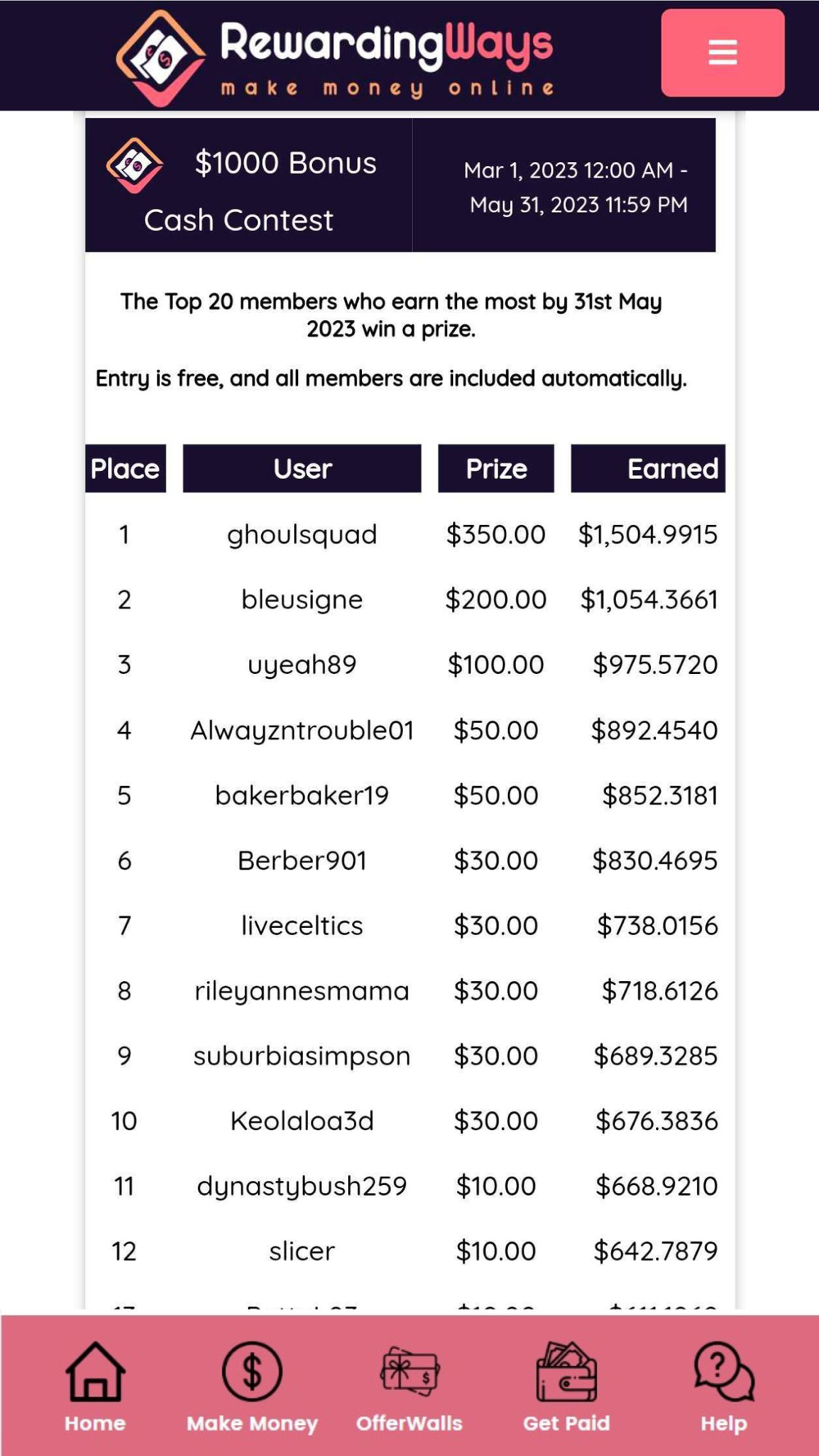Select the Alwayzntrouble01 username
The image size is (819, 1456).
tap(302, 730)
